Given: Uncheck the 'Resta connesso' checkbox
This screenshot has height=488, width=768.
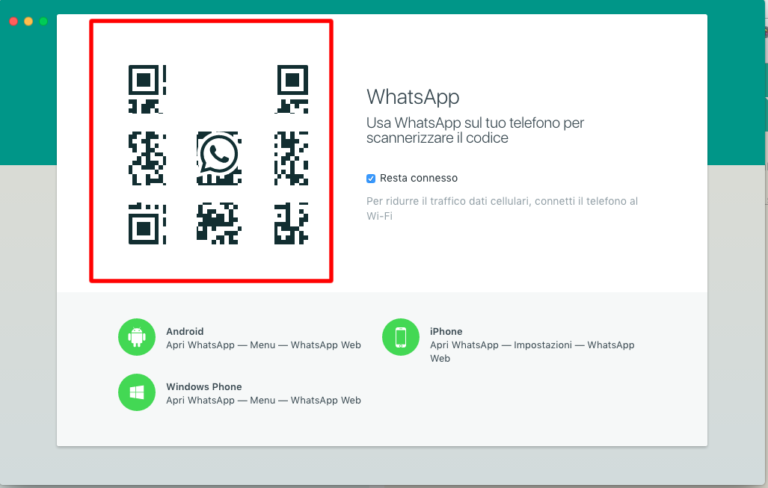Looking at the screenshot, I should point(371,178).
